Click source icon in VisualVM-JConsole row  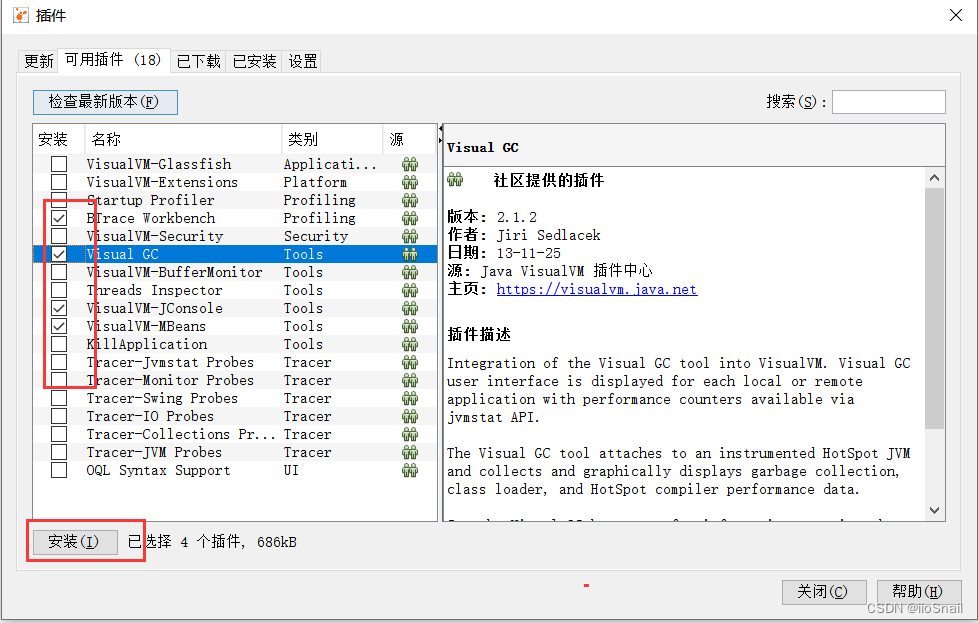tap(410, 309)
